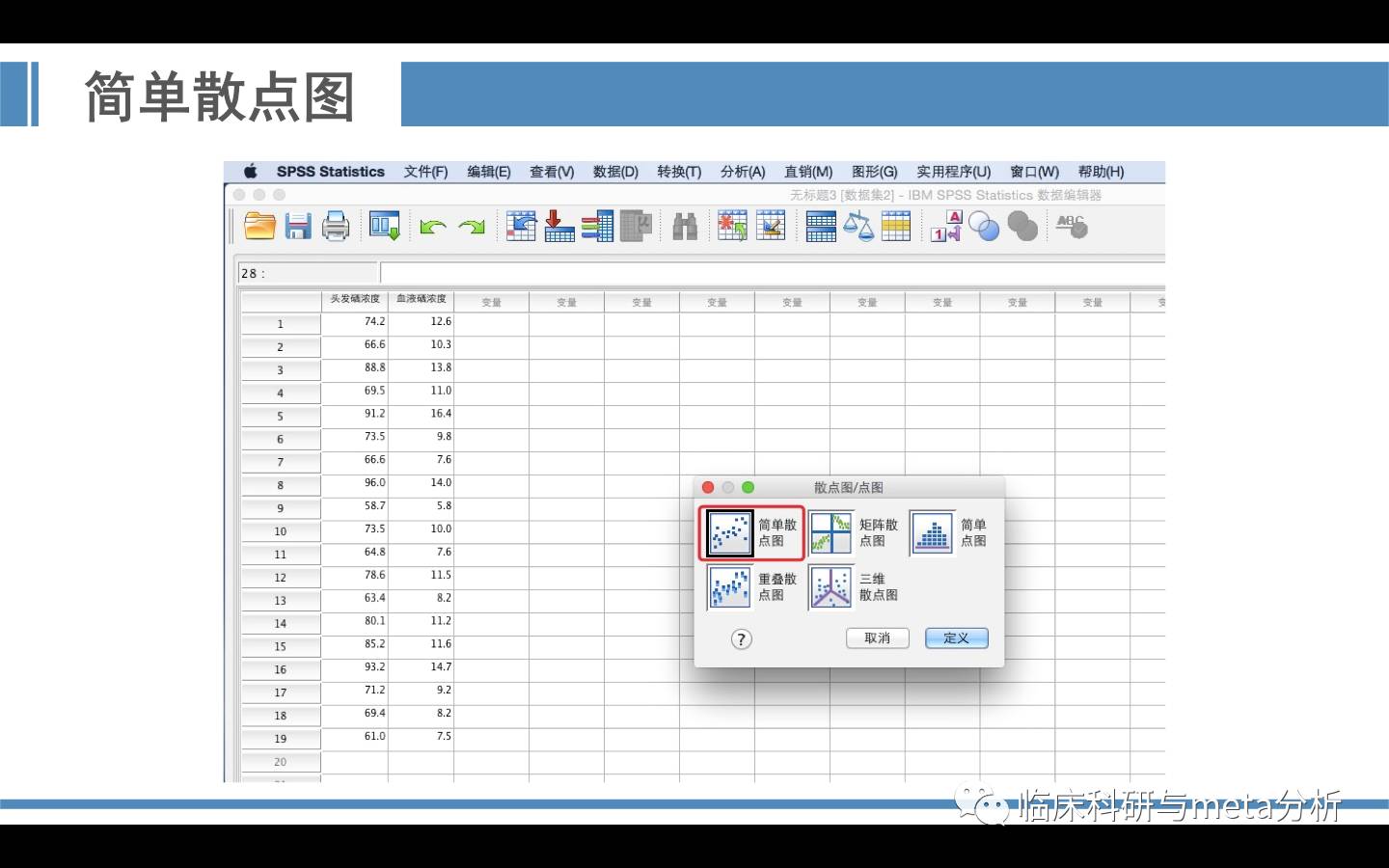Viewport: 1389px width, 868px height.
Task: Click the green Redo arrow icon
Action: [x=472, y=228]
